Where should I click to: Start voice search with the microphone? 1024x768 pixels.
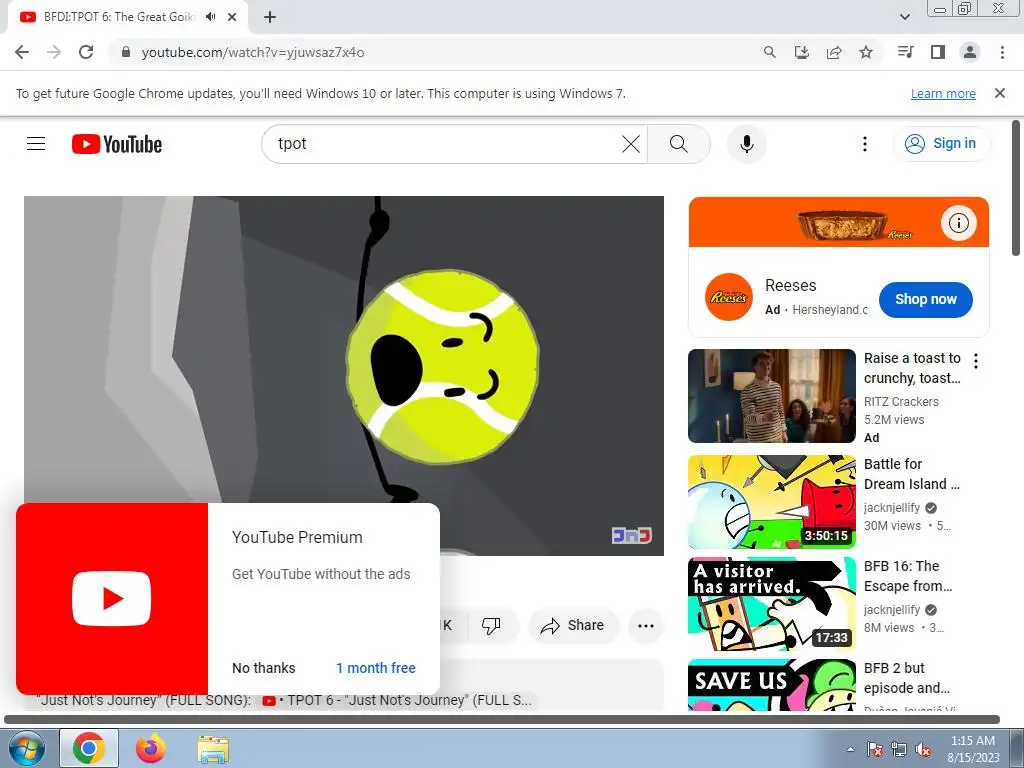746,144
